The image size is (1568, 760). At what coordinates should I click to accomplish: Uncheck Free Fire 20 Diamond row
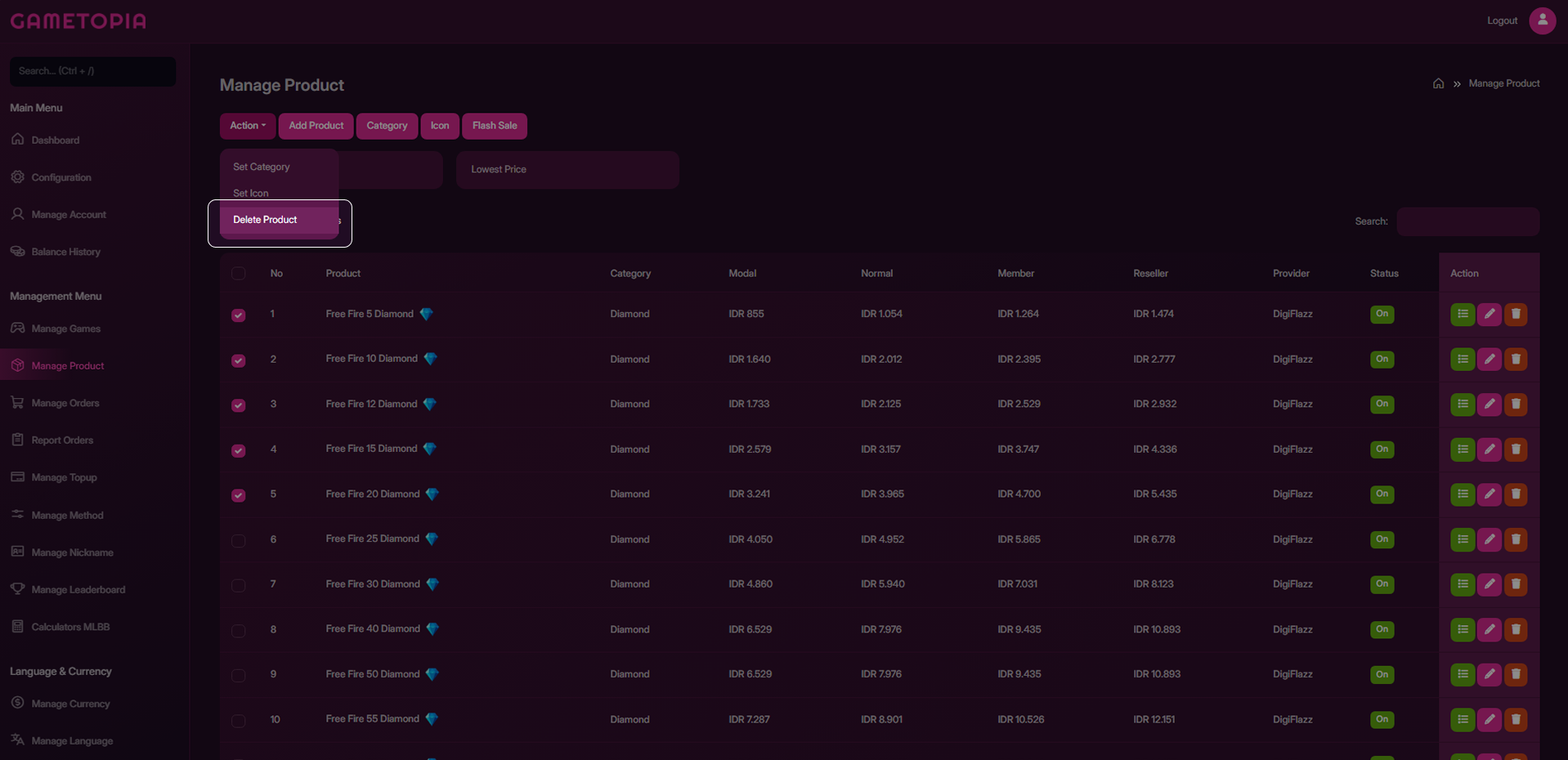pos(238,495)
